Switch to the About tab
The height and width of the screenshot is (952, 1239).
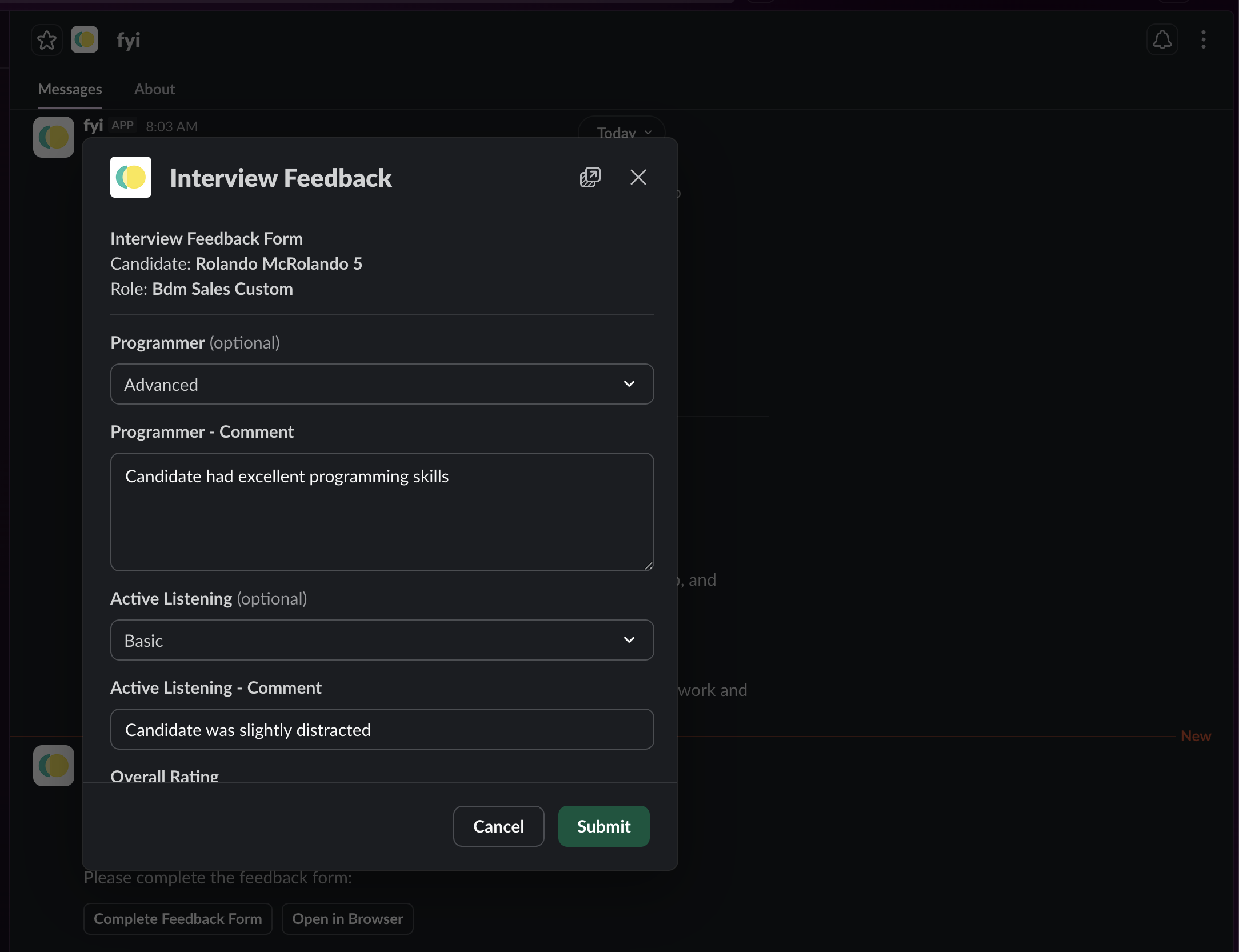pyautogui.click(x=154, y=89)
